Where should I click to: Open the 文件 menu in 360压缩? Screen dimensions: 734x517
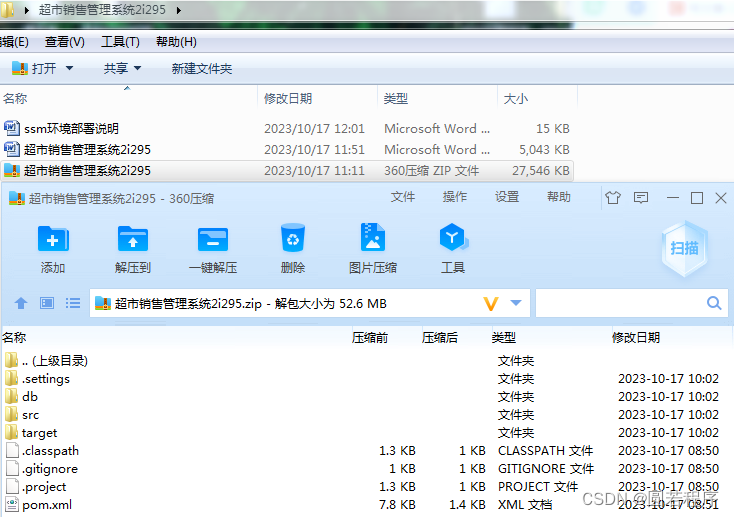click(403, 197)
